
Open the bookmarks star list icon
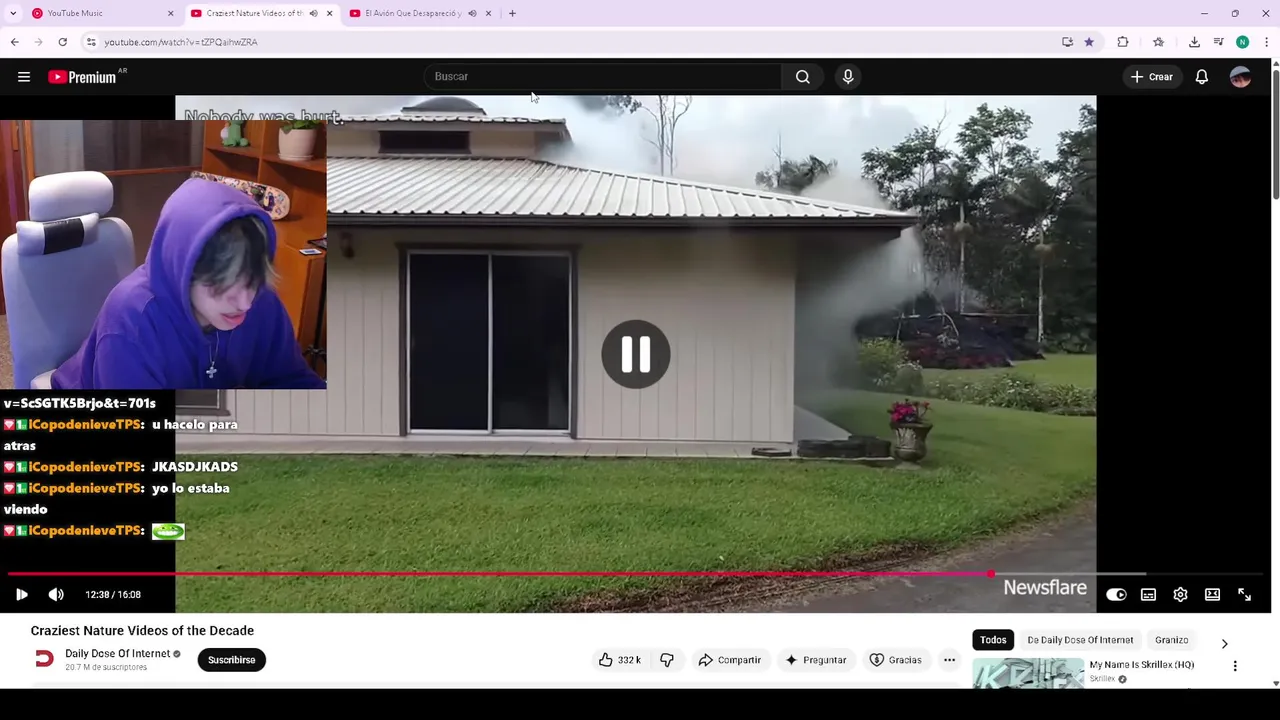tap(1158, 42)
